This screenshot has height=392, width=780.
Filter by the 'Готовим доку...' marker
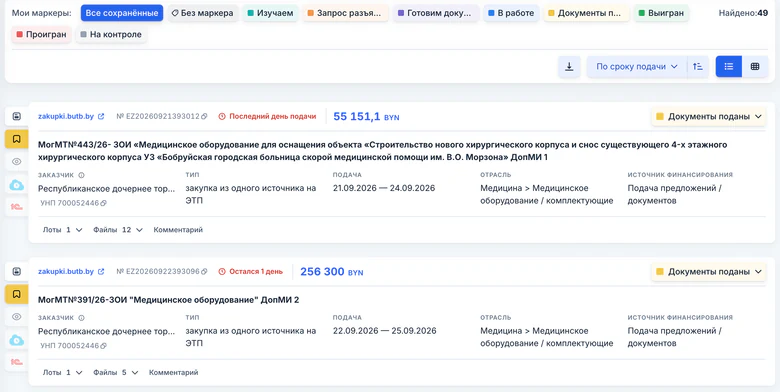pyautogui.click(x=436, y=13)
